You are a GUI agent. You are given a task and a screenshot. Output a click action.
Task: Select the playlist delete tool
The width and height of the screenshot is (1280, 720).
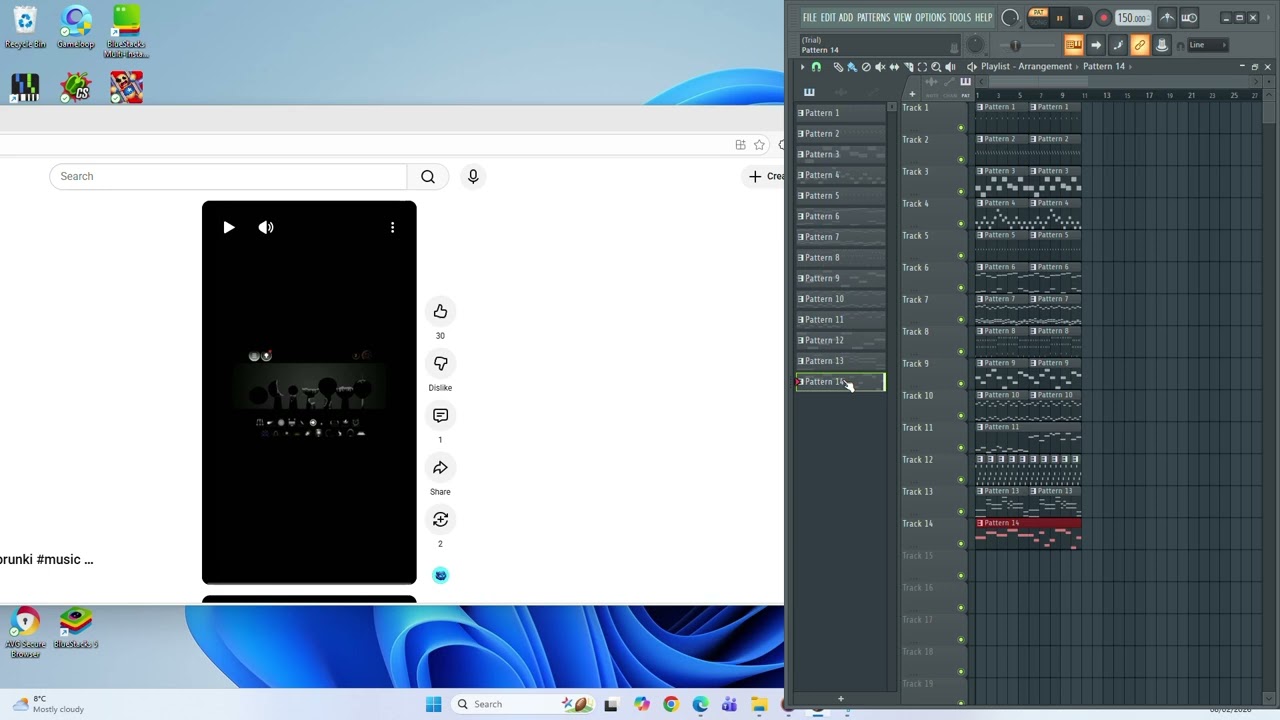[866, 67]
